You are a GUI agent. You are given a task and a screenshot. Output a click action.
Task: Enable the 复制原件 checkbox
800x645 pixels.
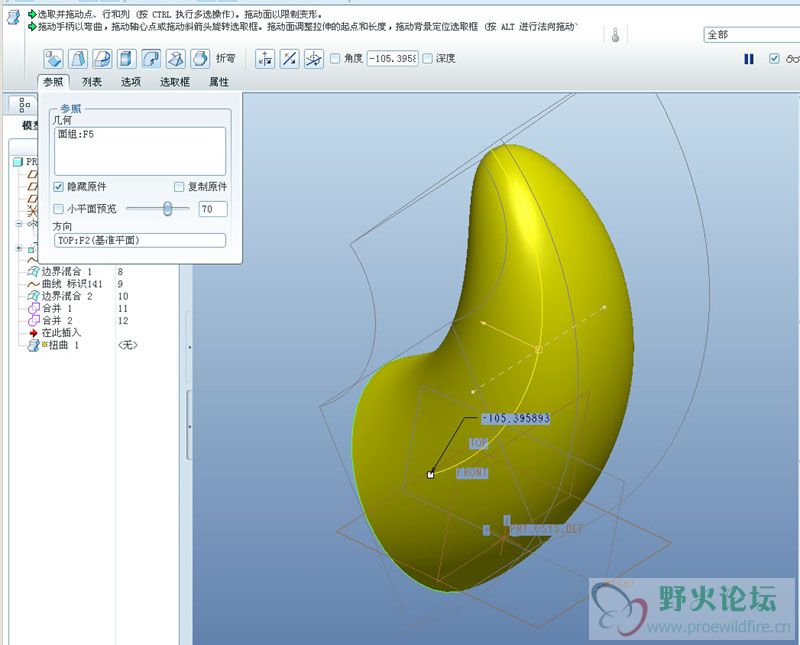179,187
